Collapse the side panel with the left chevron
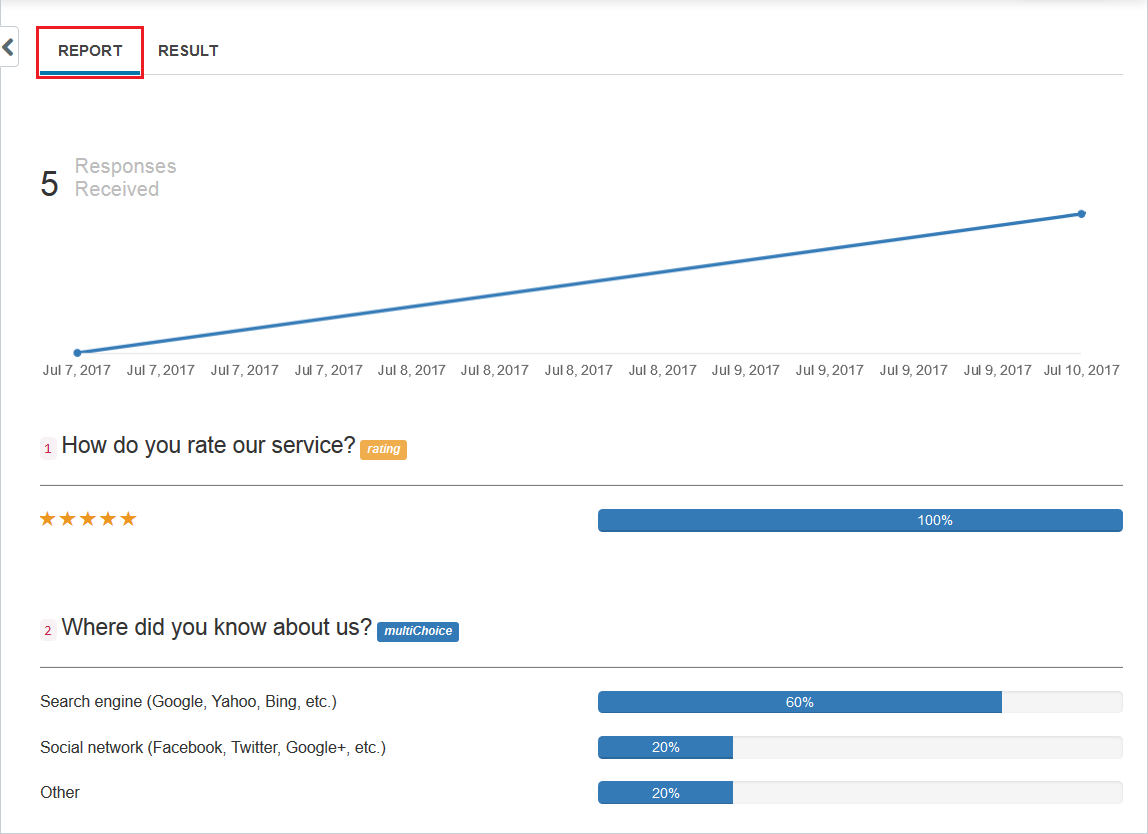This screenshot has height=834, width=1148. tap(8, 48)
